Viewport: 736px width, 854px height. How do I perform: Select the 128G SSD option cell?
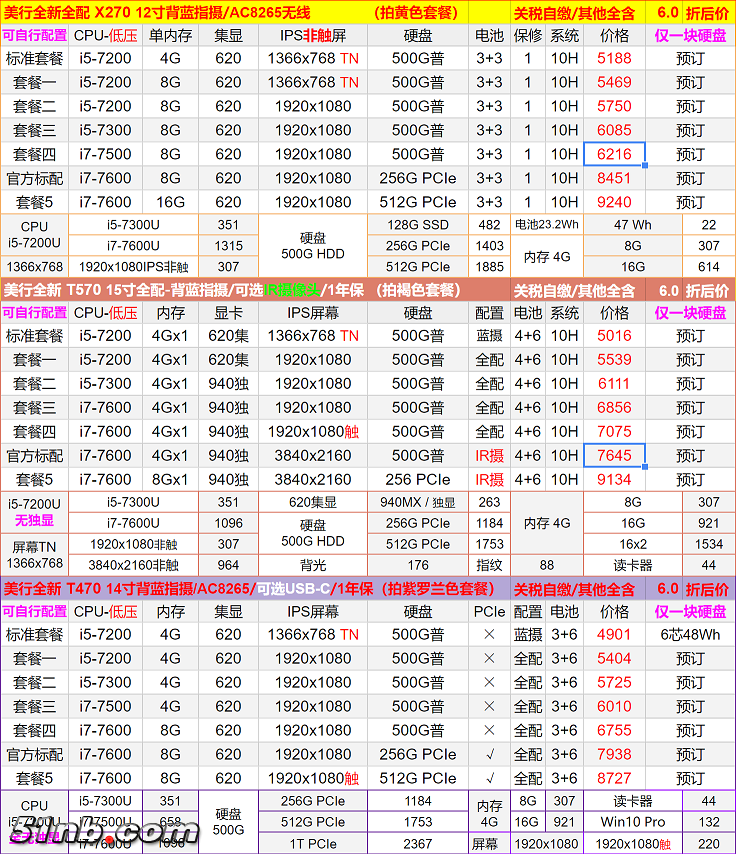(418, 225)
